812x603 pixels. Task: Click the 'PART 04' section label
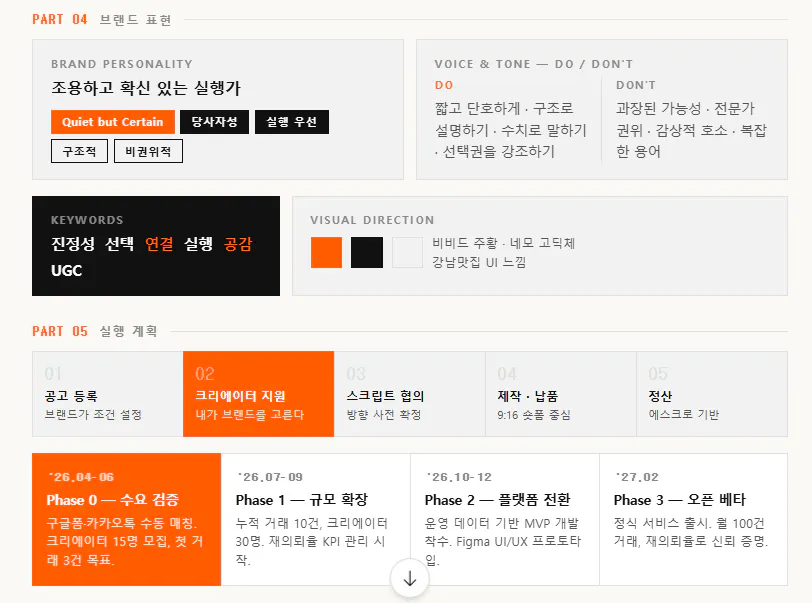click(x=60, y=20)
